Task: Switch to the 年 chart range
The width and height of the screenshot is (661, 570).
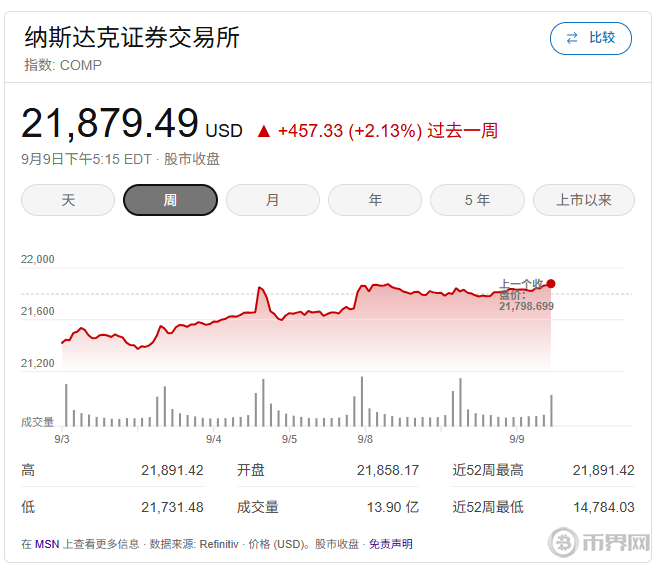Action: [x=375, y=200]
